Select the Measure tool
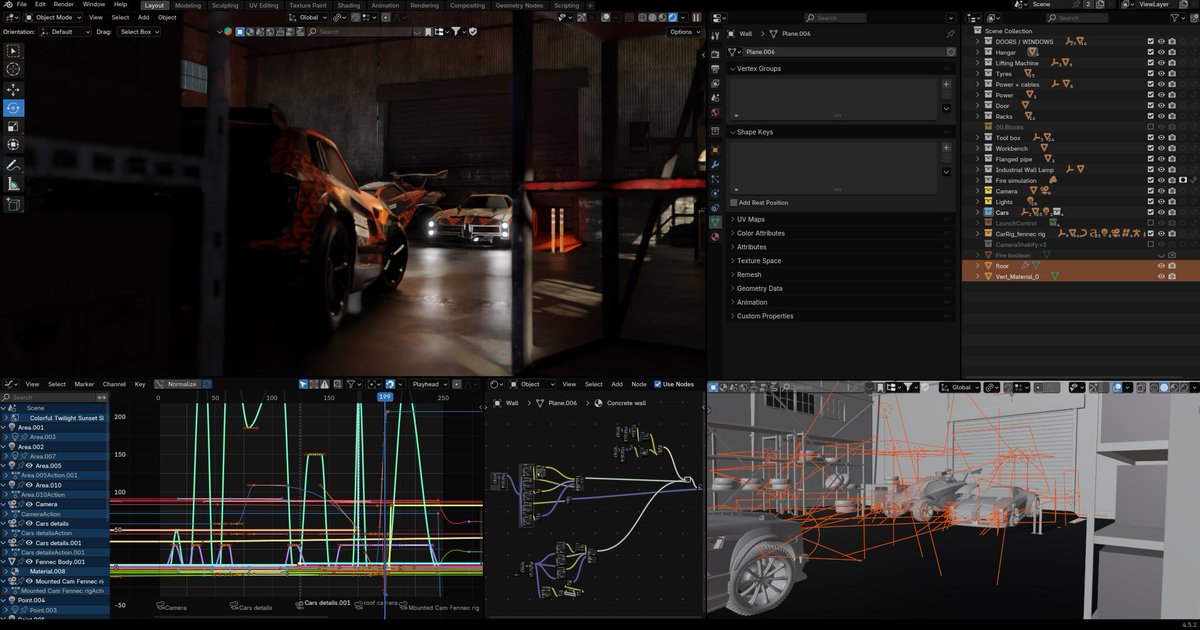Screen dimensions: 1200x630 coord(13,184)
